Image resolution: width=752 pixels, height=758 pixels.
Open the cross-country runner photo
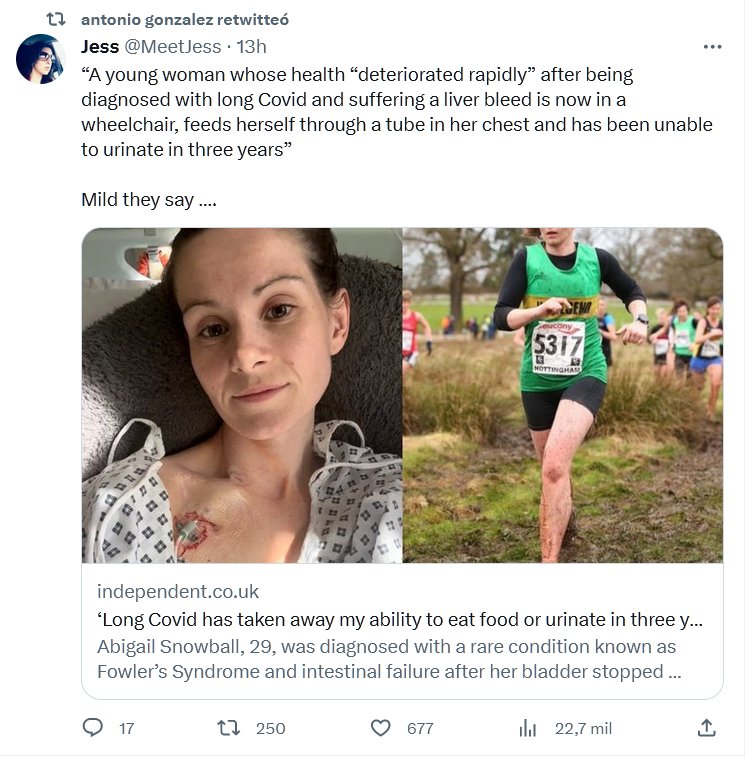coord(562,395)
